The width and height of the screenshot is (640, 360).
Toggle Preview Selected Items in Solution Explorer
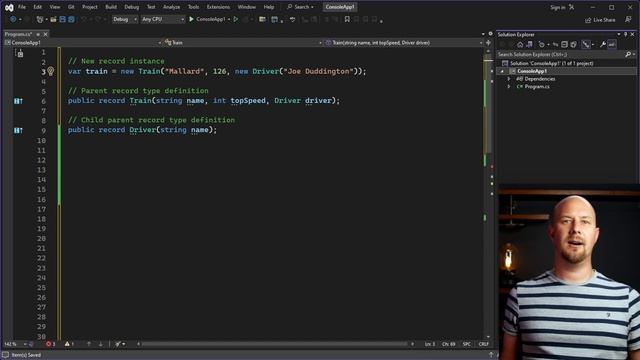coord(611,44)
